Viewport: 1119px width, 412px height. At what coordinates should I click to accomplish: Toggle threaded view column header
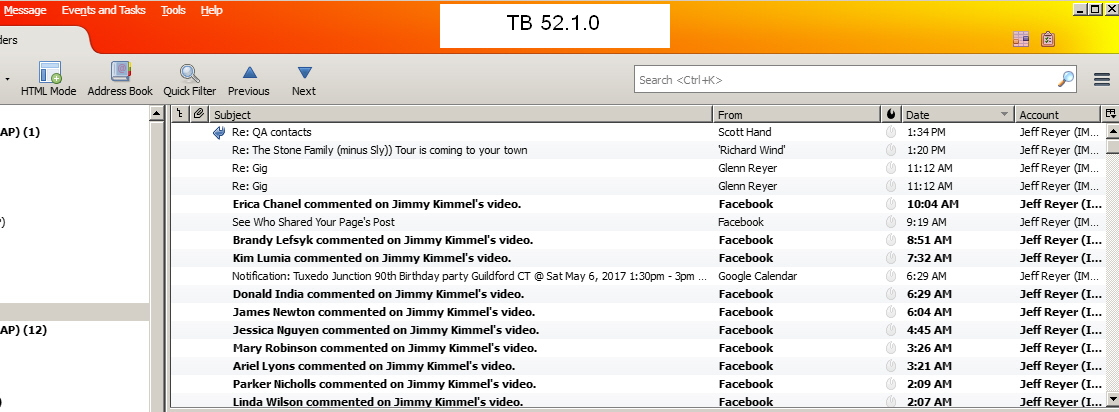(180, 114)
